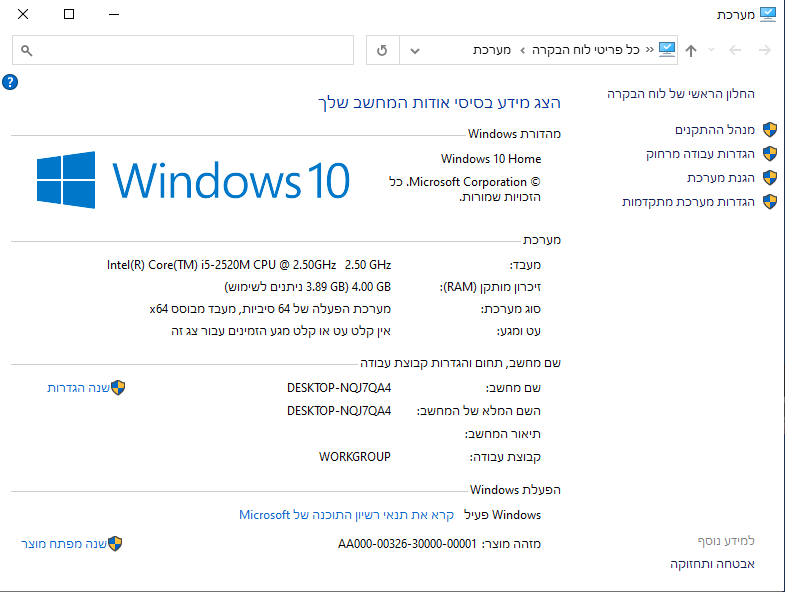Close the system window
785x592 pixels.
point(23,14)
